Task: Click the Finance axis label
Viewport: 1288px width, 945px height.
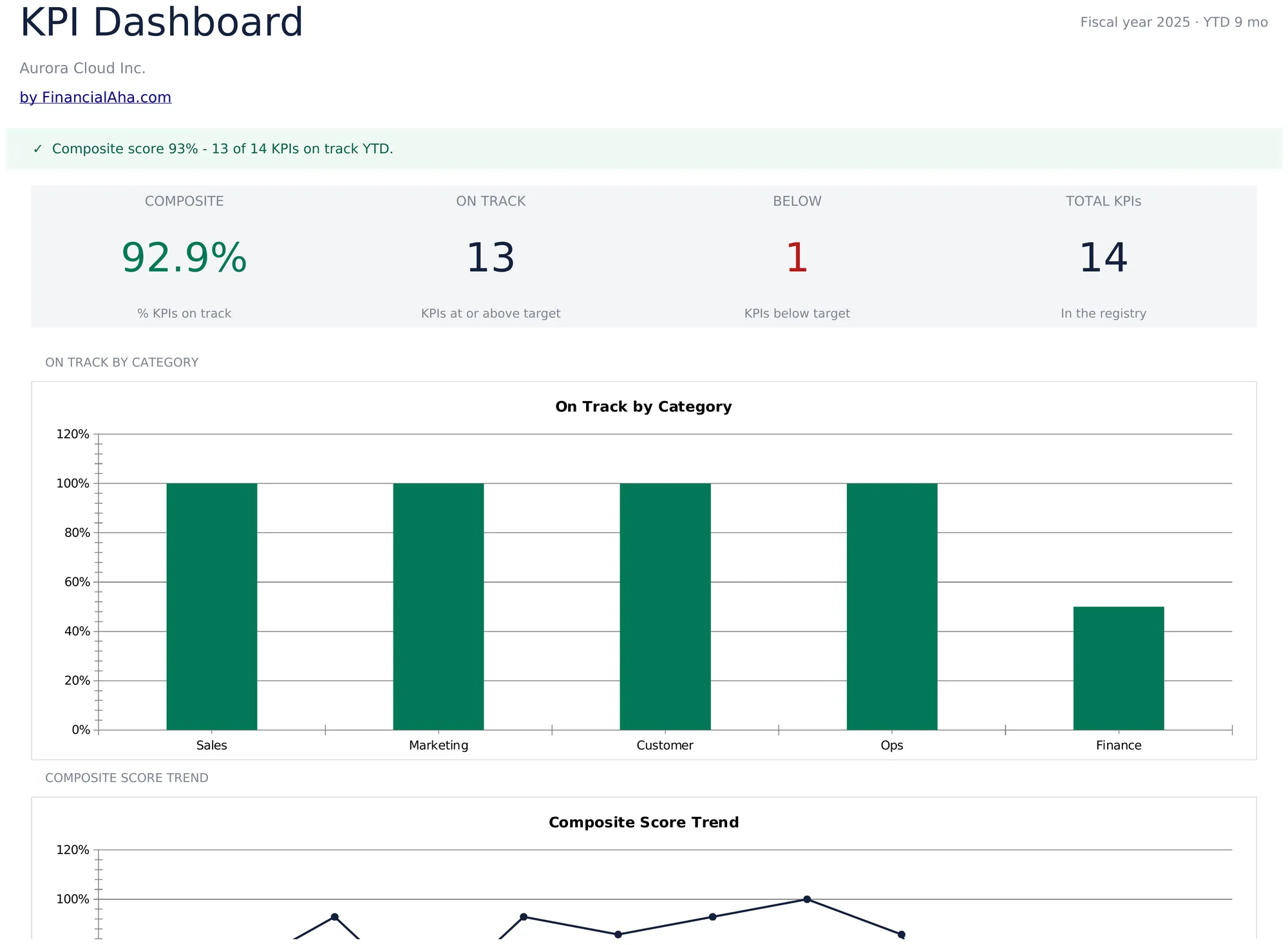Action: tap(1119, 745)
